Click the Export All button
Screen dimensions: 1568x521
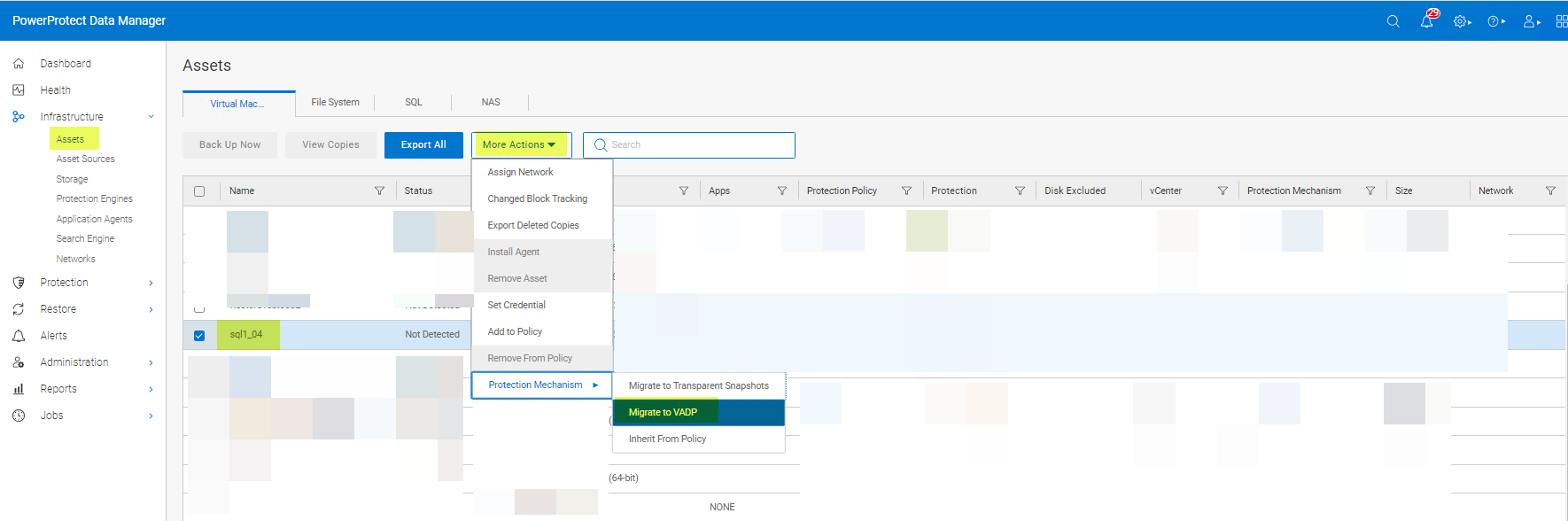click(x=423, y=144)
